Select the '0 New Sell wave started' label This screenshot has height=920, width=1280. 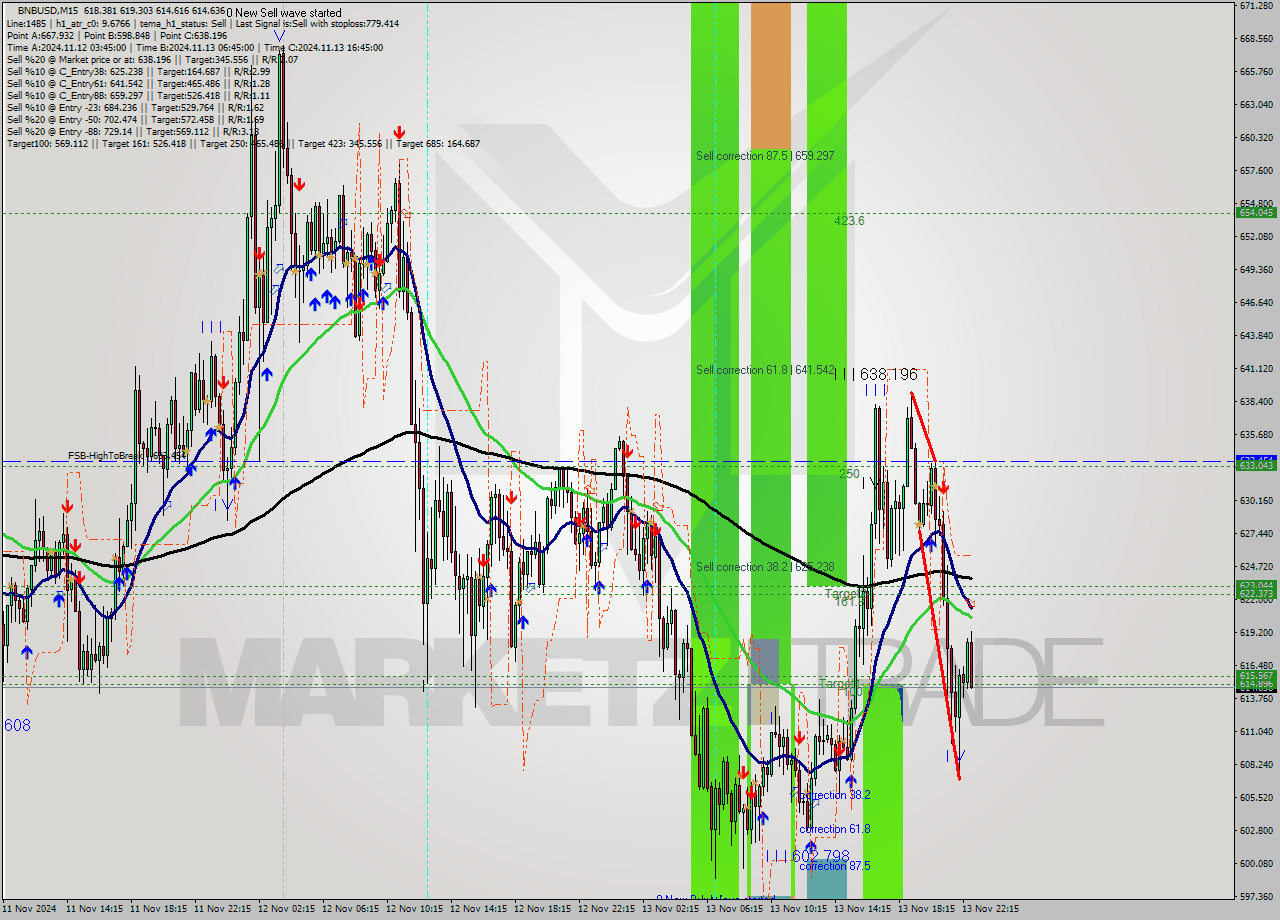(x=284, y=13)
